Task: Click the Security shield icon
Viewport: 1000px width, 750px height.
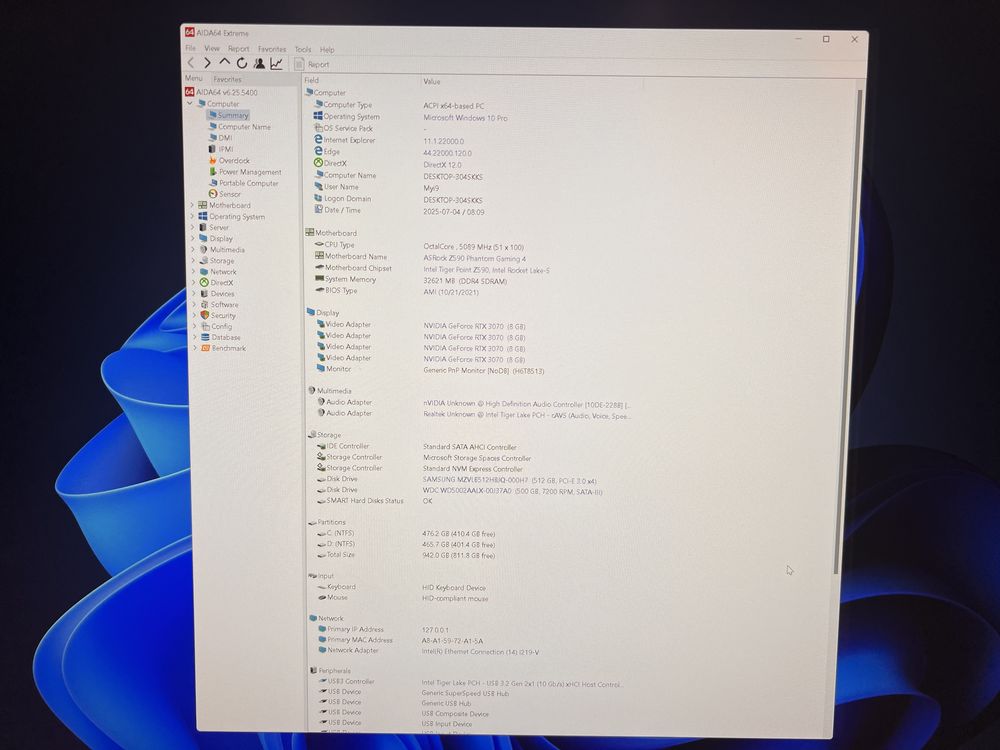Action: coord(205,315)
